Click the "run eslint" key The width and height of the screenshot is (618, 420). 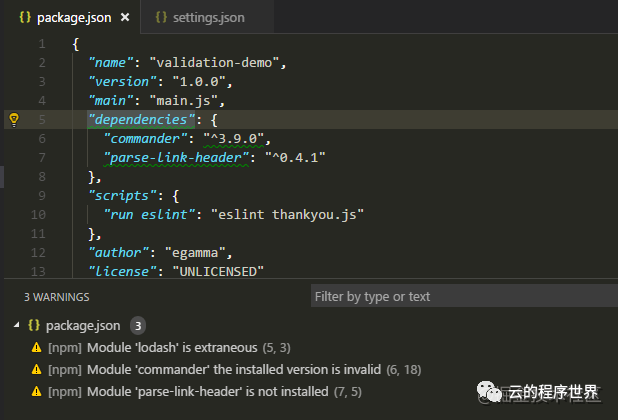(149, 215)
